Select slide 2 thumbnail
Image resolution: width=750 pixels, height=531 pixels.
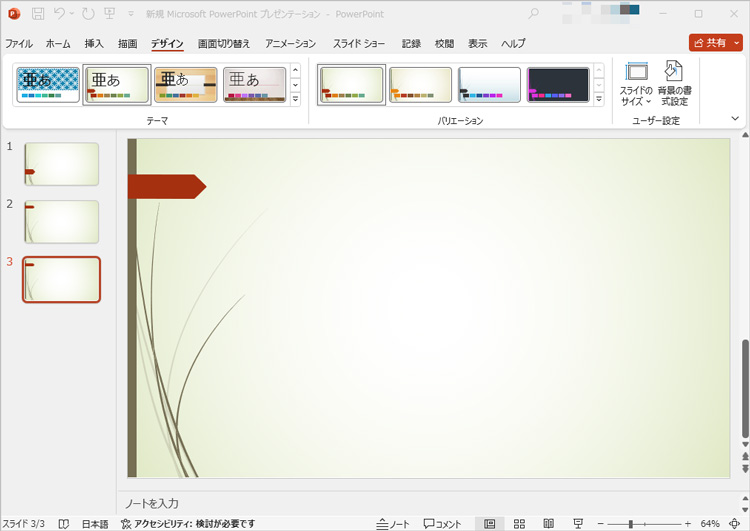pyautogui.click(x=62, y=222)
